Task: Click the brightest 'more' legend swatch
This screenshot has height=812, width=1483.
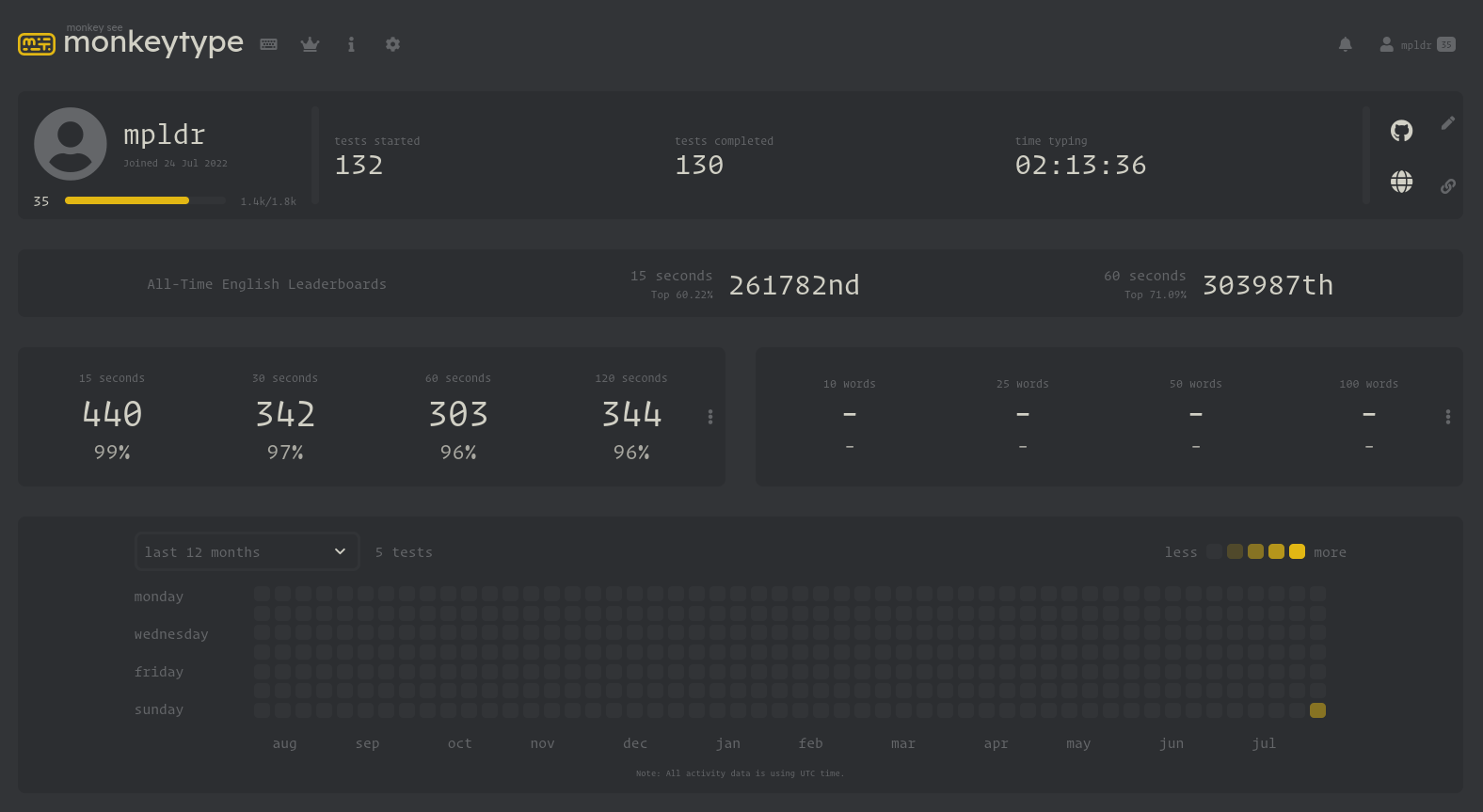Action: pyautogui.click(x=1297, y=551)
